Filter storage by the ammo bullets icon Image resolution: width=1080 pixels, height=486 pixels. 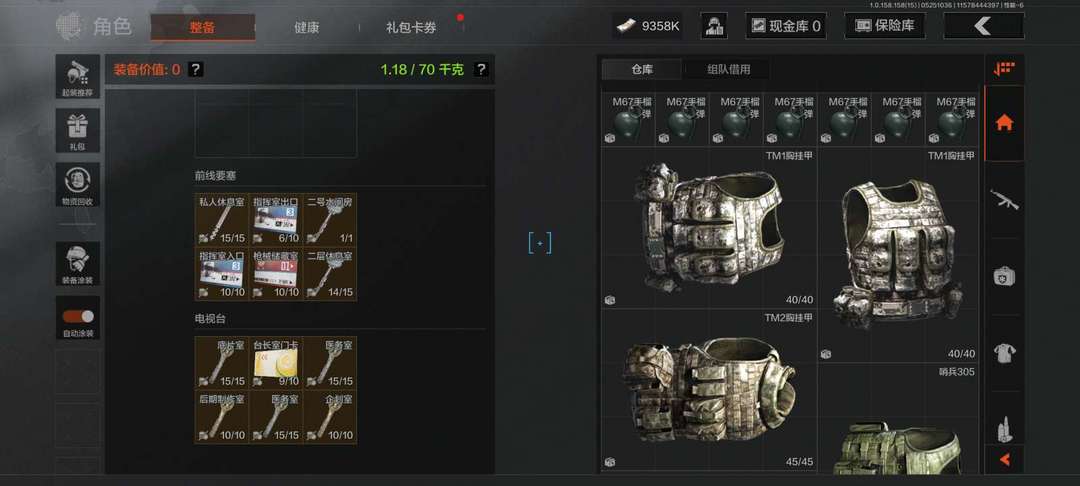click(1004, 428)
